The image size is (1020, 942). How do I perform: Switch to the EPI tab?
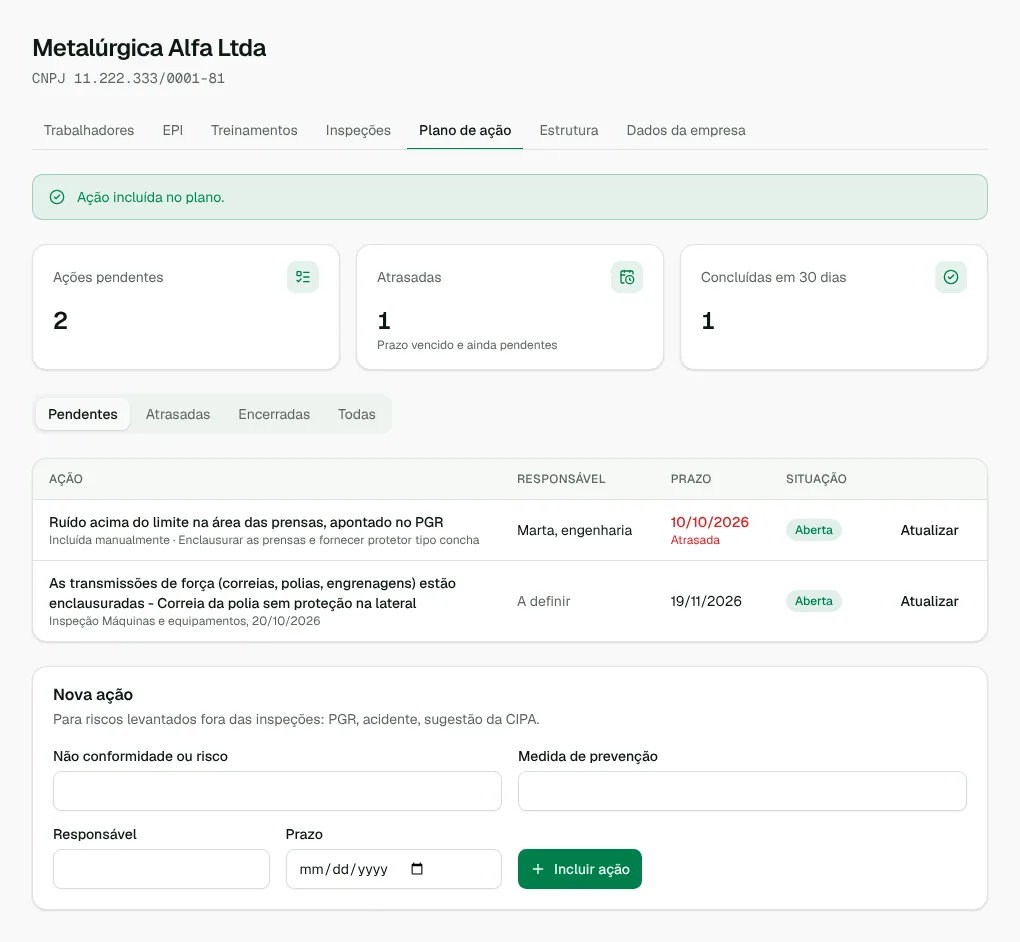172,130
